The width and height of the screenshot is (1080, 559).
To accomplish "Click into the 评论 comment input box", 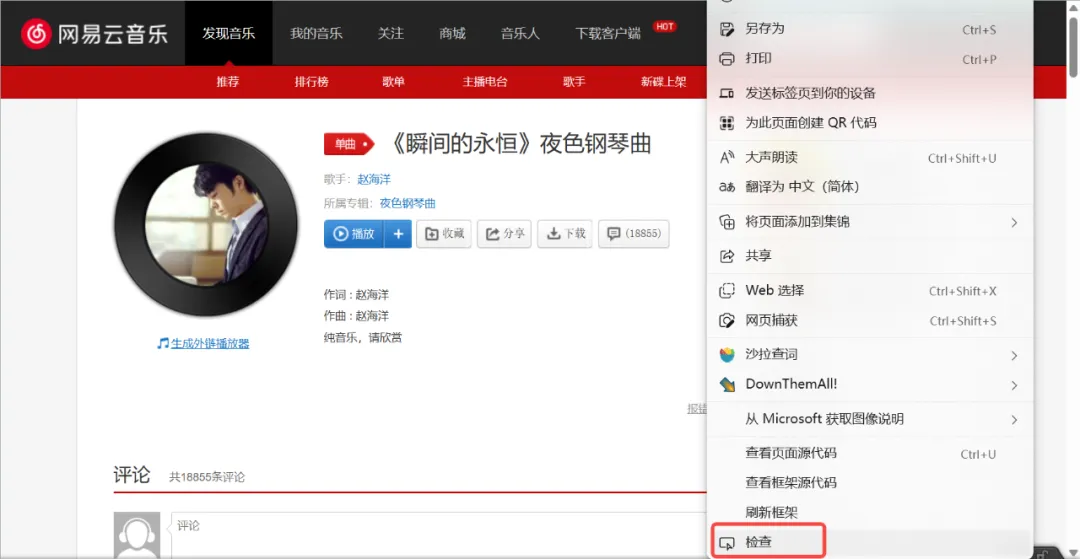I will (x=441, y=535).
